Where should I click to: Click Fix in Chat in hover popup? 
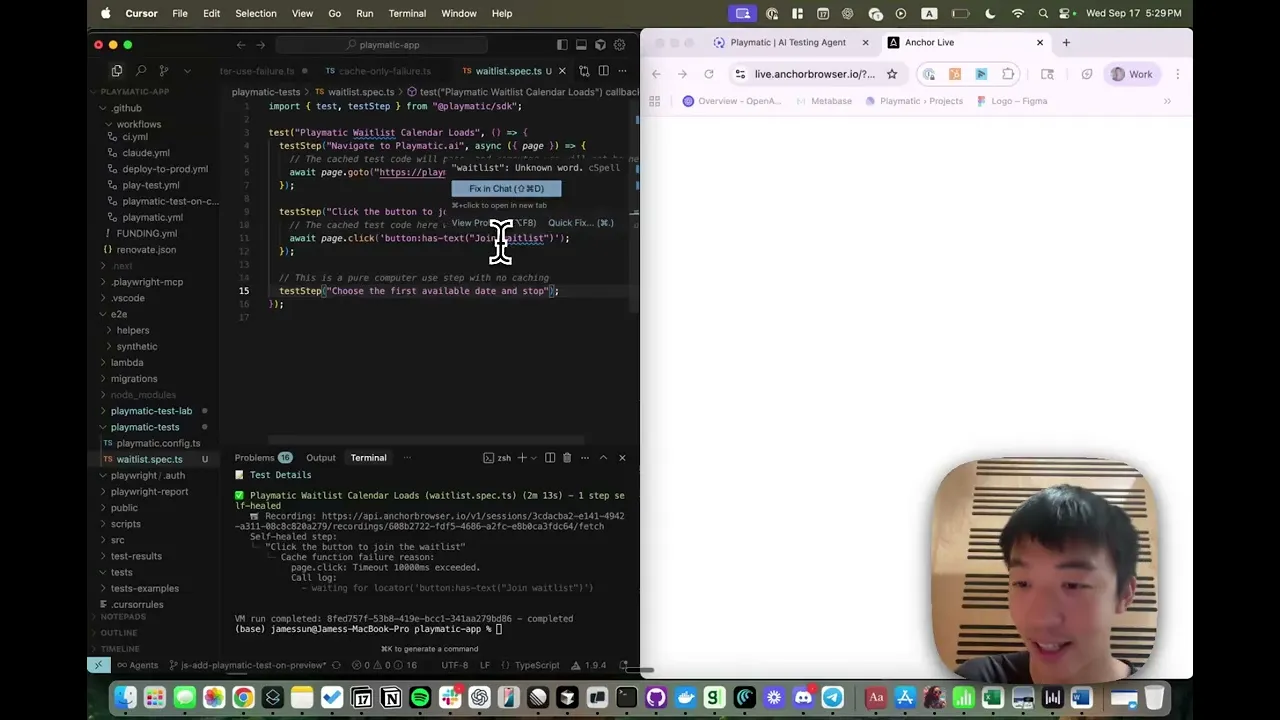pos(506,188)
